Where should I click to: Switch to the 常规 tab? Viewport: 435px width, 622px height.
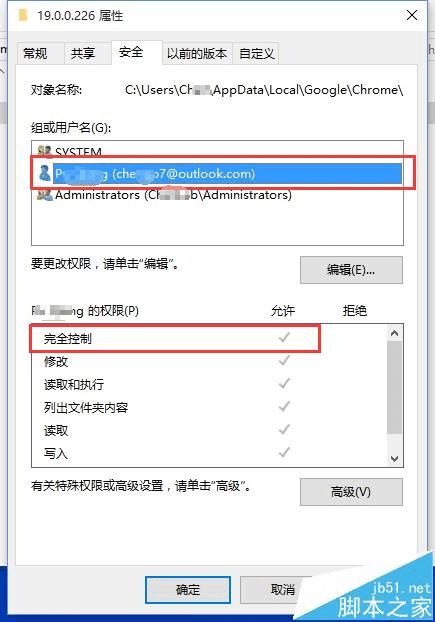click(x=35, y=53)
